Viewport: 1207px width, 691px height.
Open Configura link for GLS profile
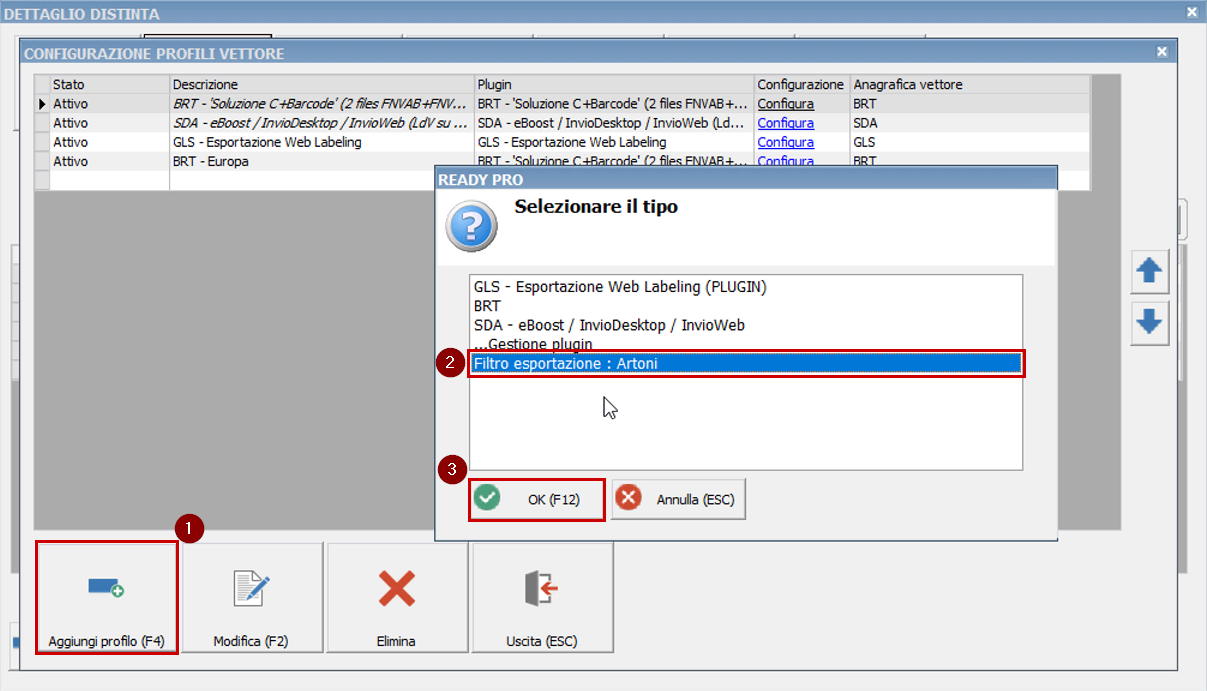coord(785,142)
